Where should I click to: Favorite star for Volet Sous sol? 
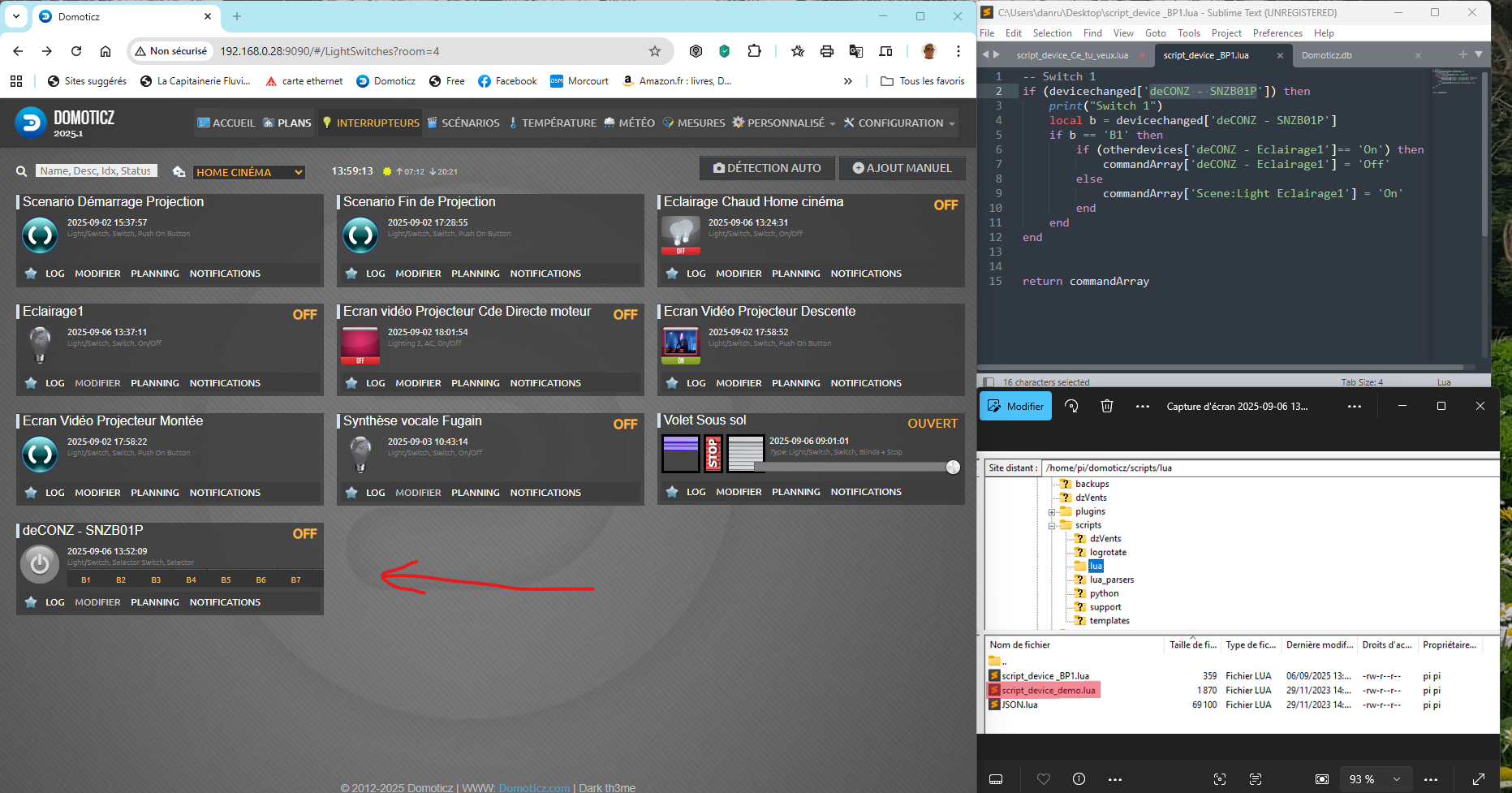[x=672, y=492]
